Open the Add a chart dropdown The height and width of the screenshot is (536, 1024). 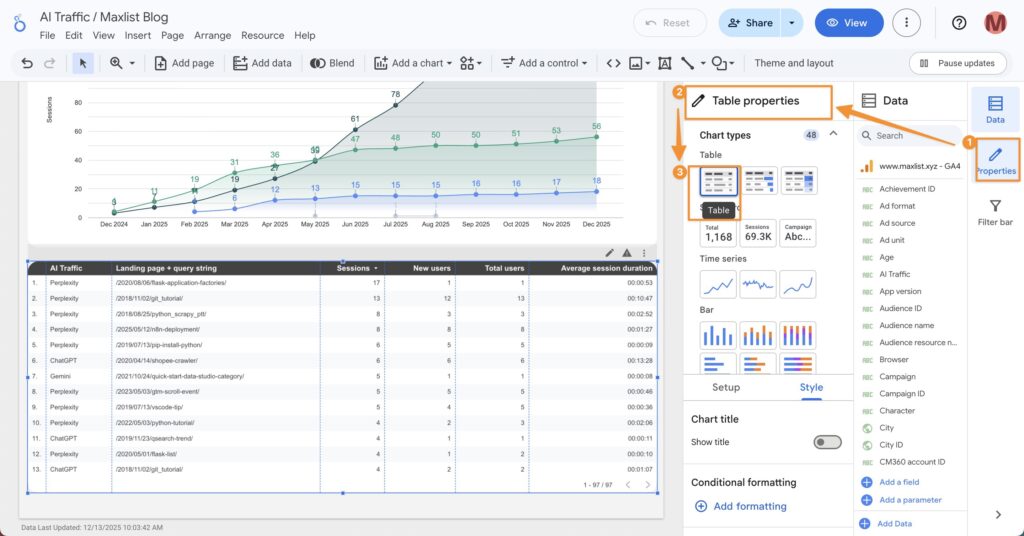pyautogui.click(x=413, y=63)
